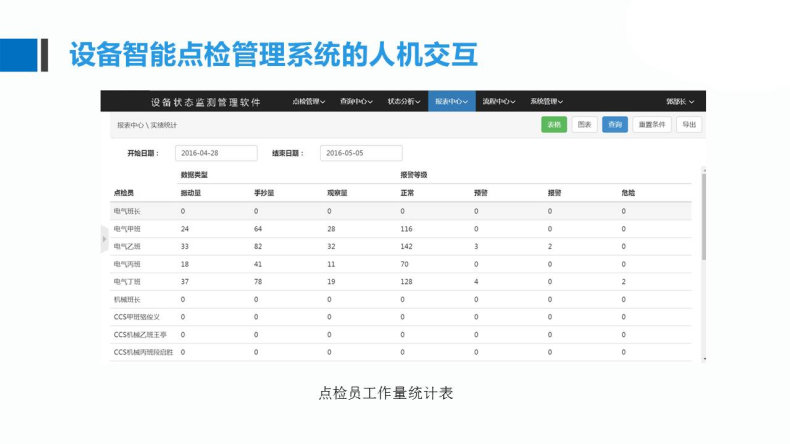Click the 设备状态监测管理软件 title

pos(205,101)
